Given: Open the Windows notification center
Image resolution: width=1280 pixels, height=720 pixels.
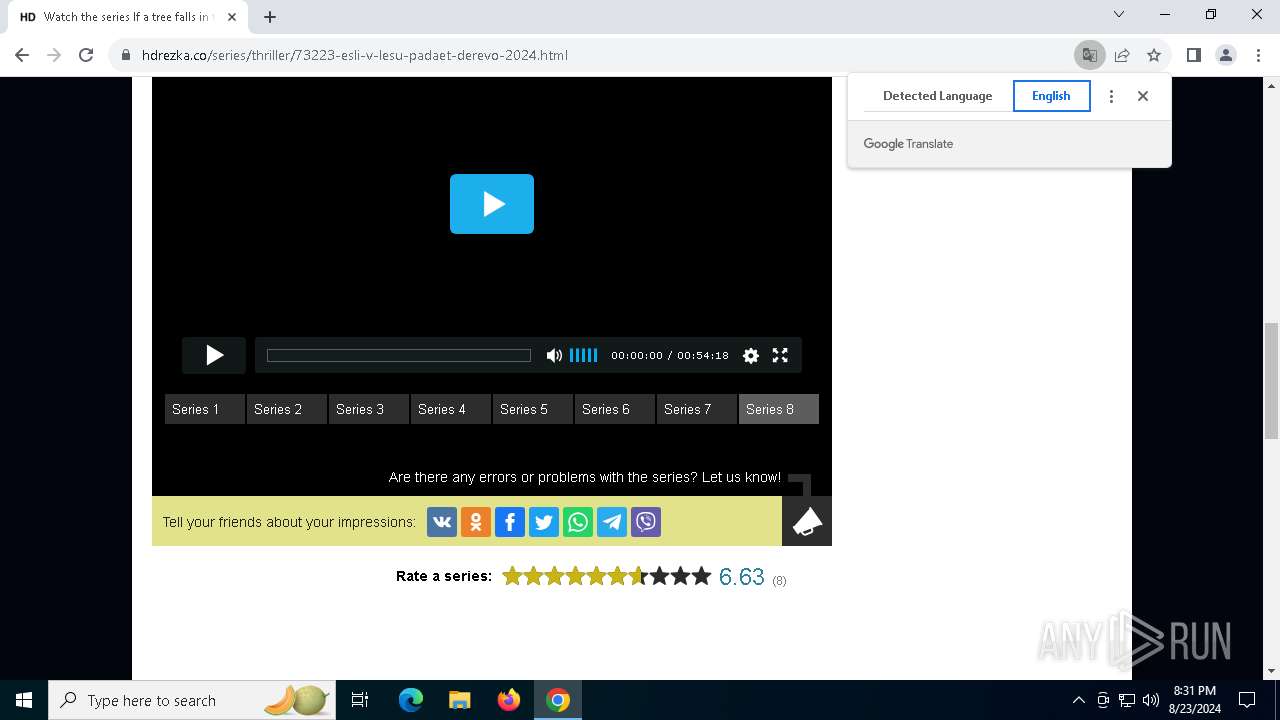Looking at the screenshot, I should [1247, 700].
